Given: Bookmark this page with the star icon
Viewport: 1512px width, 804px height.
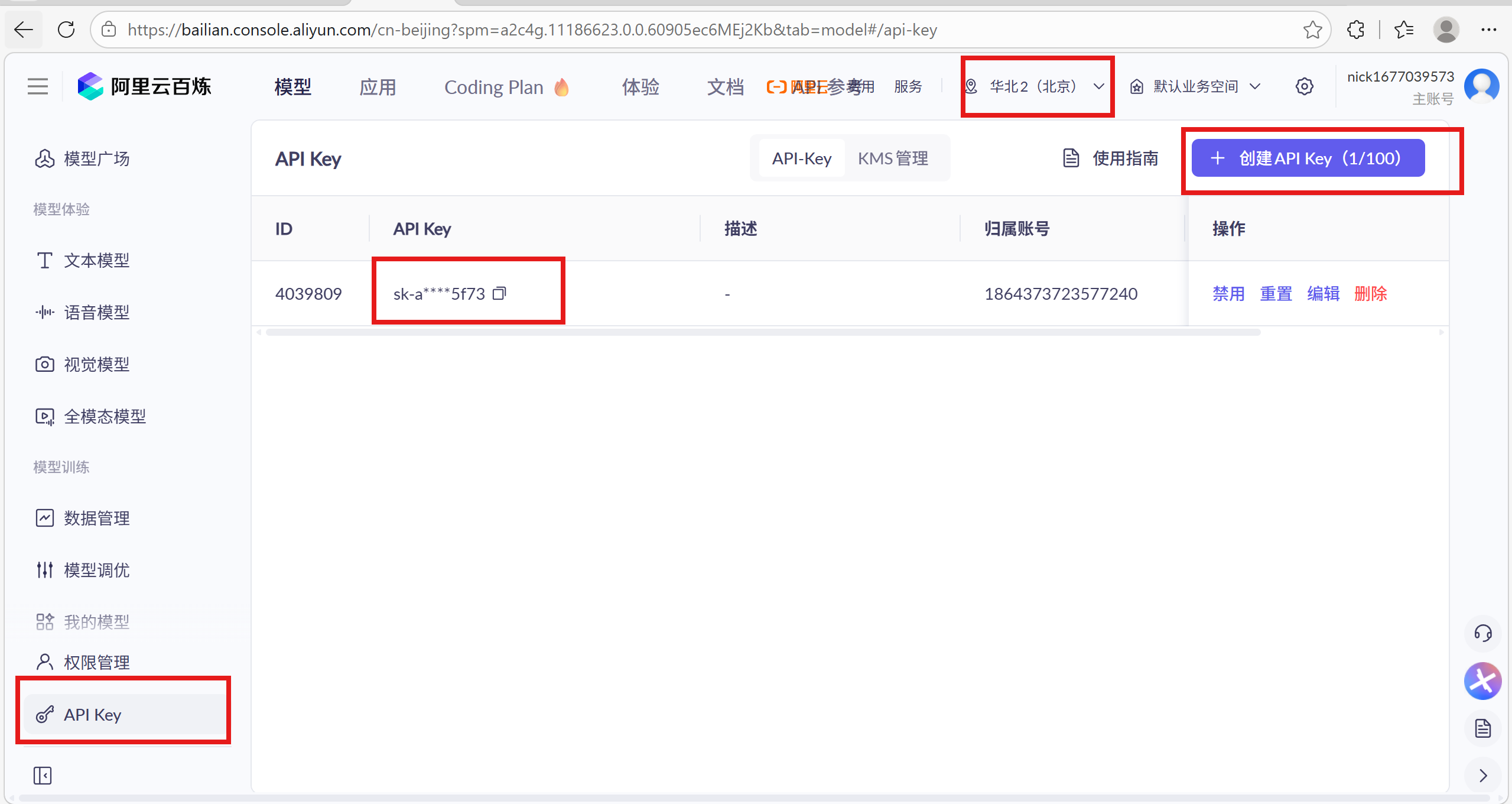Looking at the screenshot, I should click(1312, 30).
